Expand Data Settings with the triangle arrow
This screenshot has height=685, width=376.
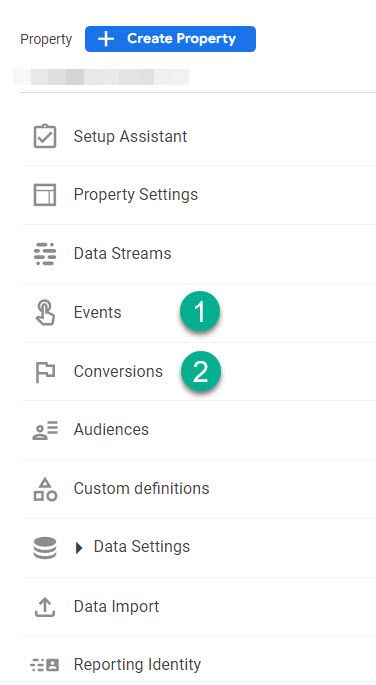tap(79, 548)
